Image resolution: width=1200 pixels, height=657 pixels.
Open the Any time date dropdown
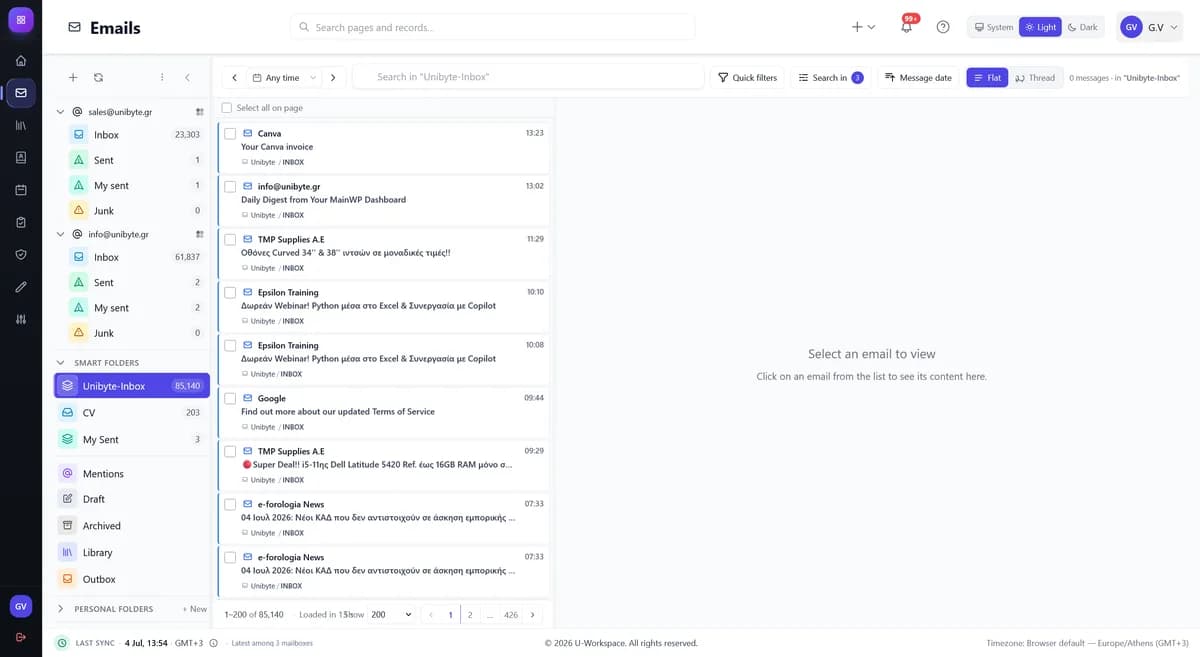pyautogui.click(x=284, y=77)
